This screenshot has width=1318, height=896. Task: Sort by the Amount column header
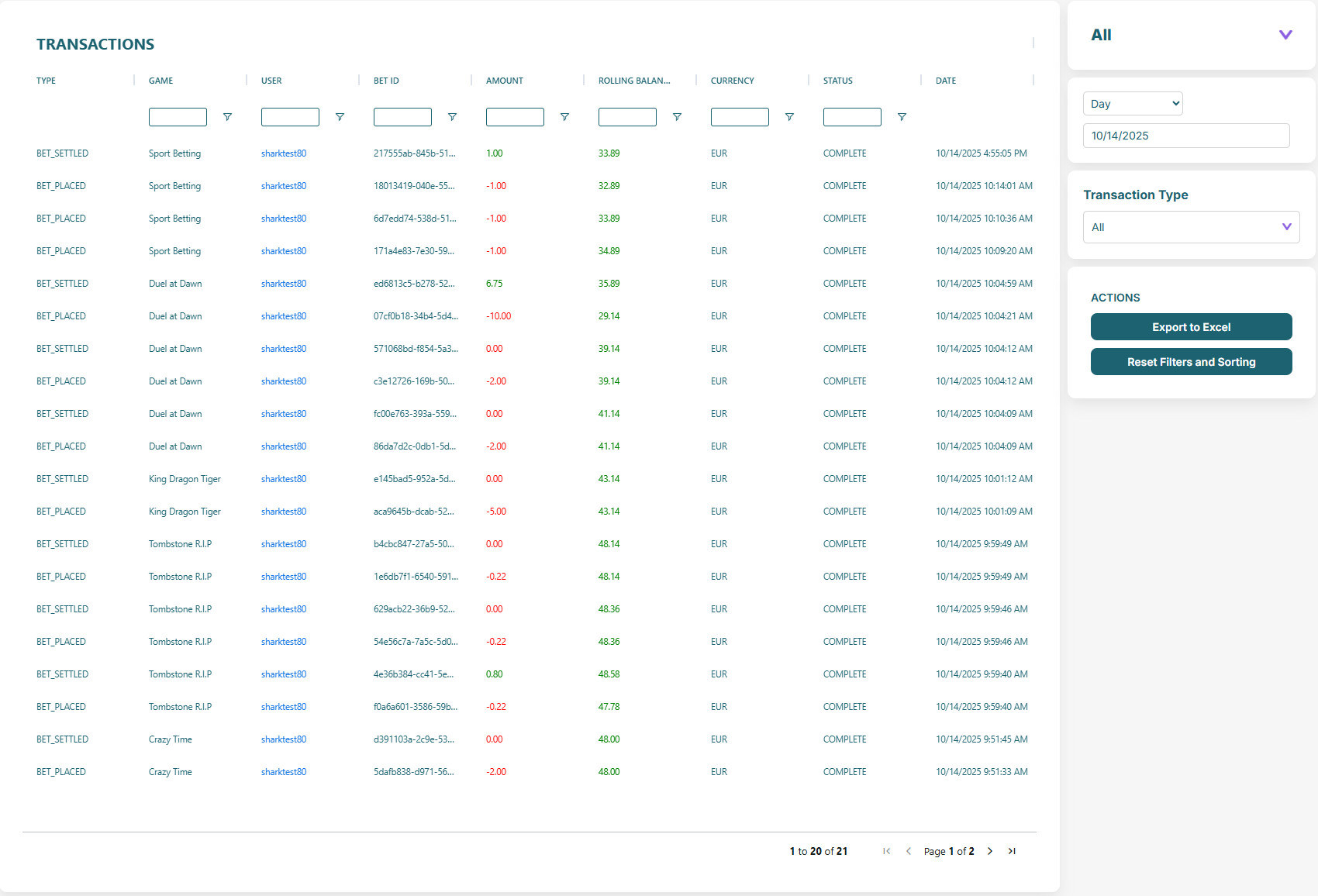point(505,81)
